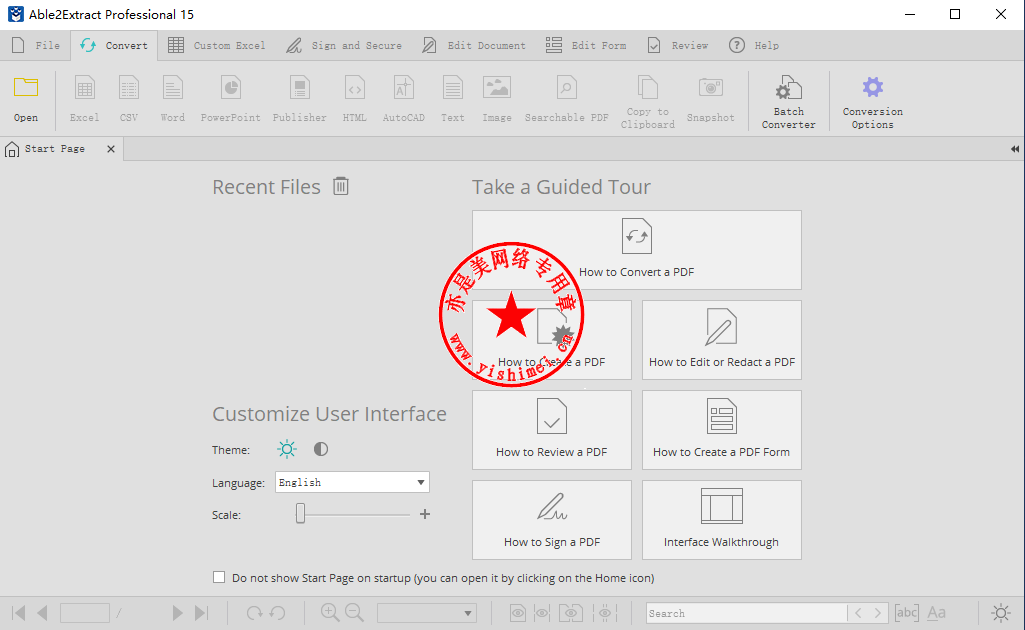Select the CSV conversion icon
Image resolution: width=1025 pixels, height=630 pixels.
[x=129, y=88]
